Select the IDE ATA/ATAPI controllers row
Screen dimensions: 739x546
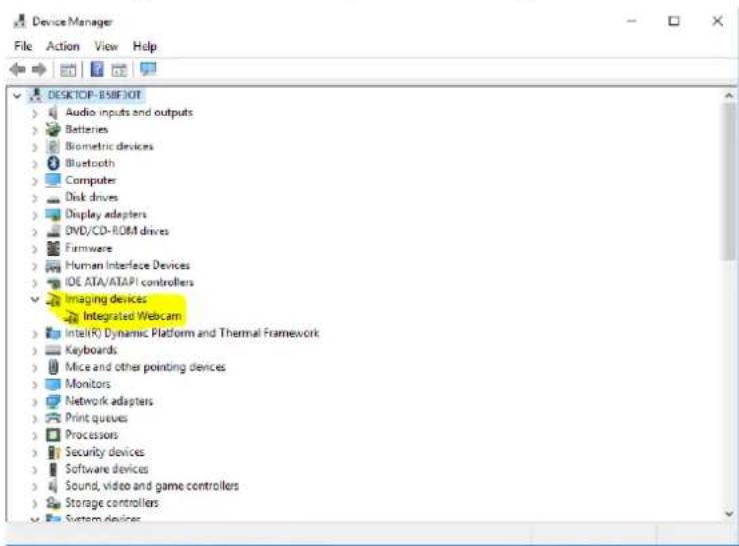point(130,282)
